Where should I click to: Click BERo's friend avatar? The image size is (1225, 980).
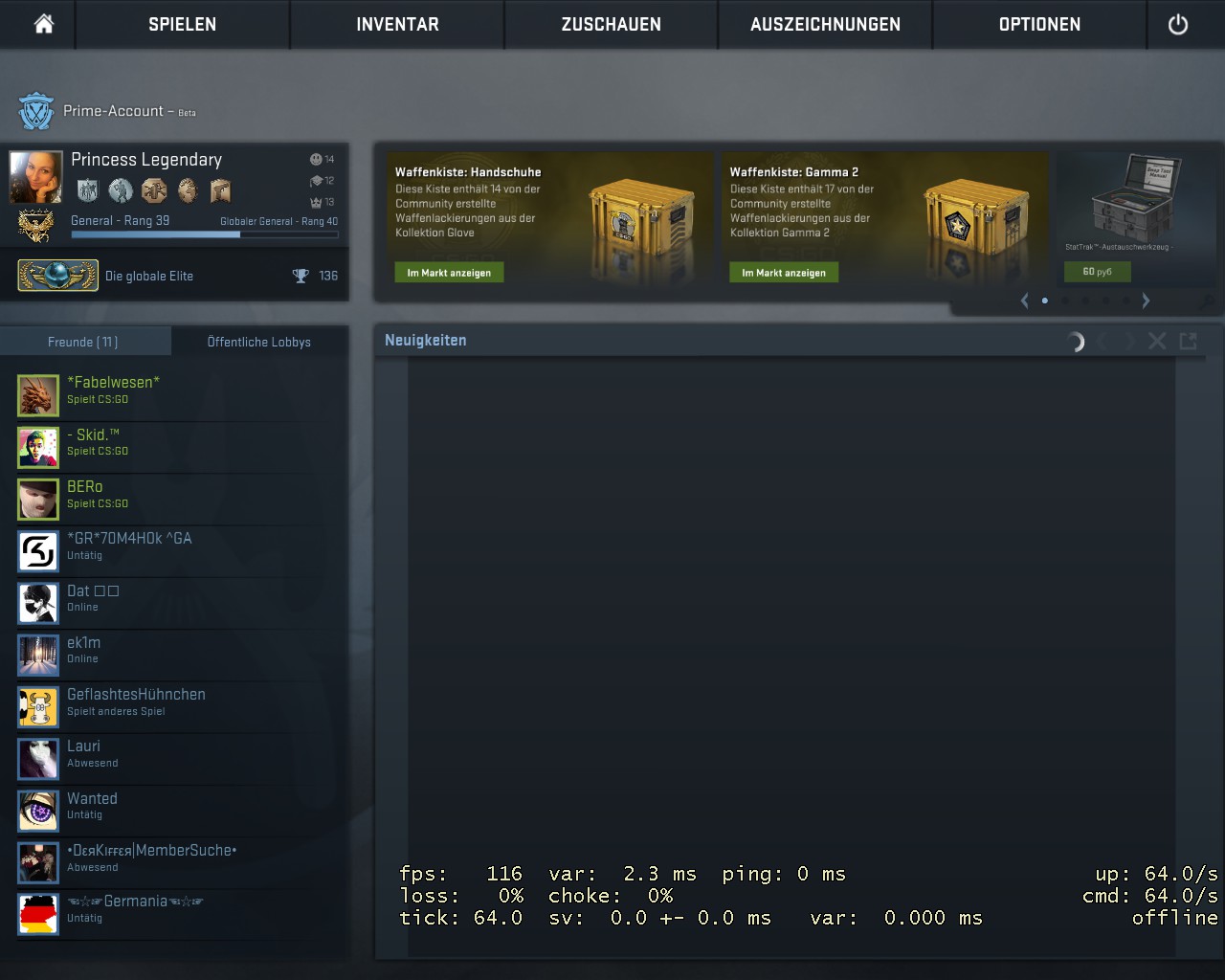[x=38, y=499]
